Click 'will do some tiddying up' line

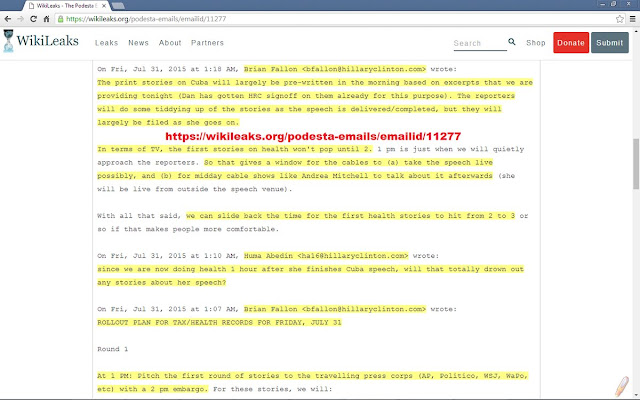tap(299, 109)
